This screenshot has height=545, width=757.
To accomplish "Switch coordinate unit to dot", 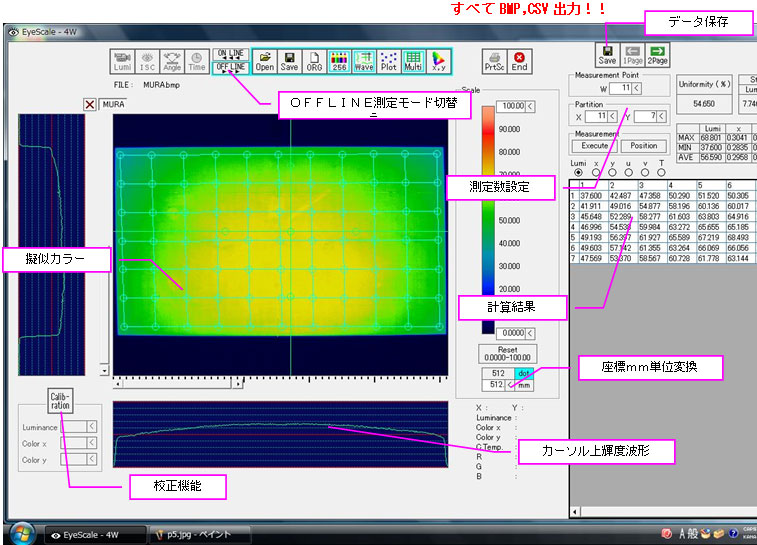I will pos(524,373).
